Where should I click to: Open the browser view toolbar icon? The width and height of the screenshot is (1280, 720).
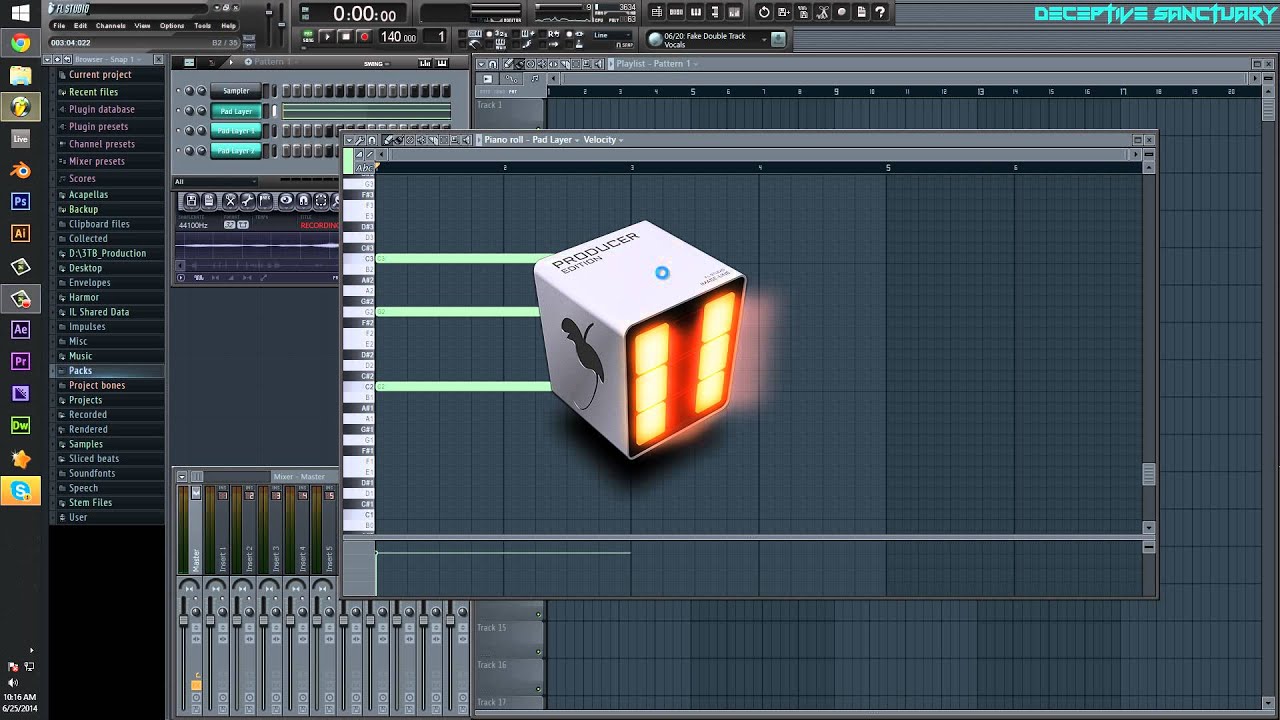[x=715, y=12]
